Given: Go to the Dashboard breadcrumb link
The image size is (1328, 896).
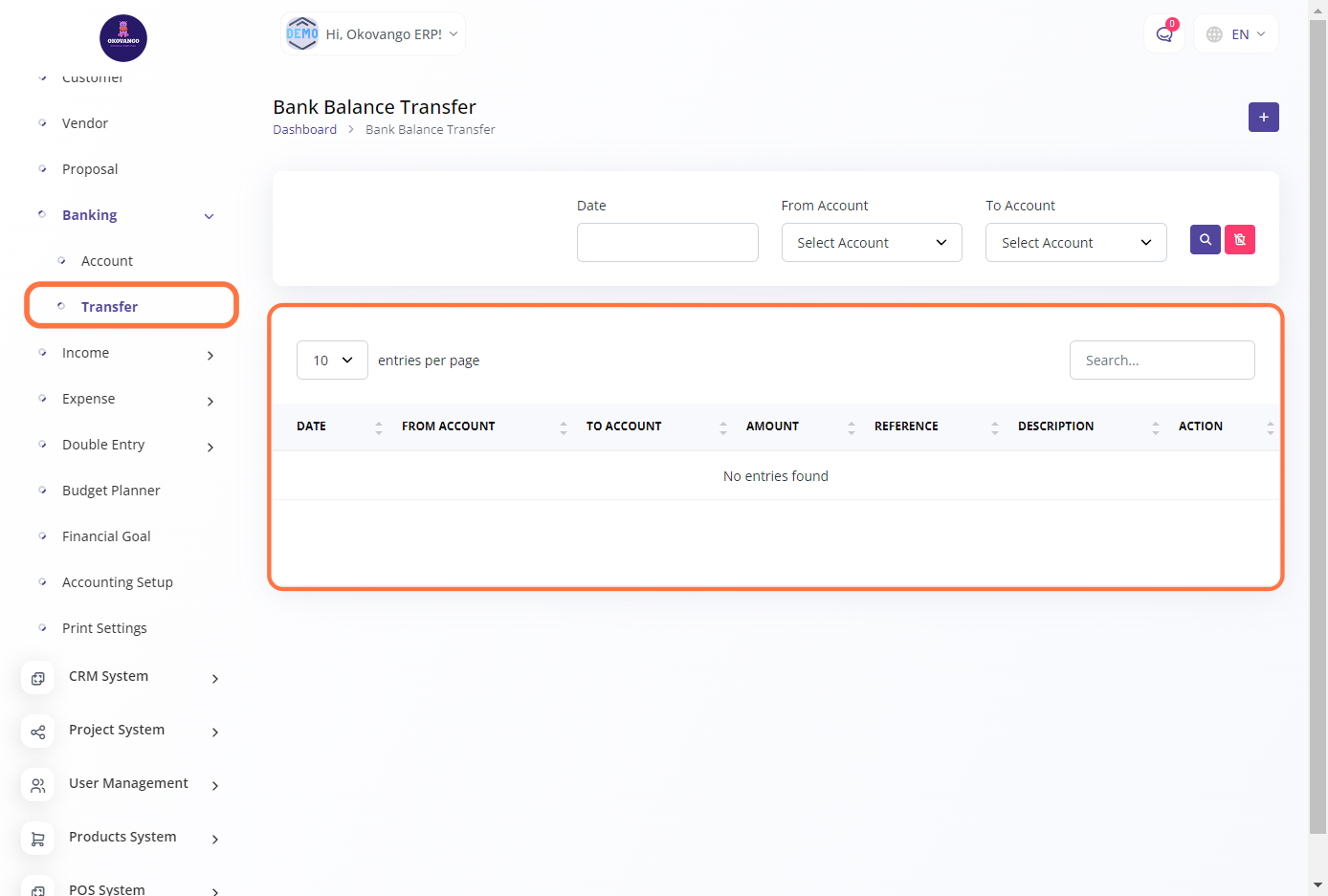Looking at the screenshot, I should click(304, 130).
